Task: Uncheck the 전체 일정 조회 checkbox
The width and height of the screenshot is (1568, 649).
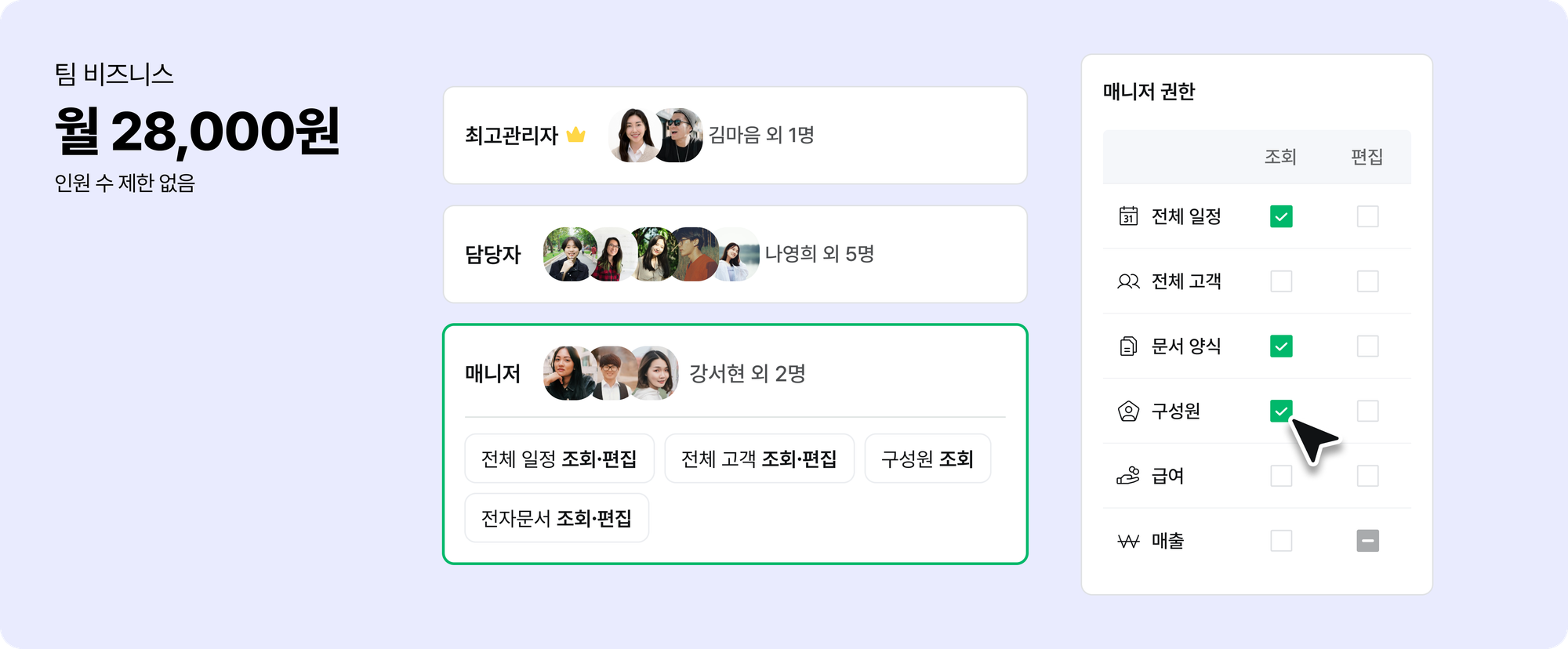Action: tap(1281, 216)
